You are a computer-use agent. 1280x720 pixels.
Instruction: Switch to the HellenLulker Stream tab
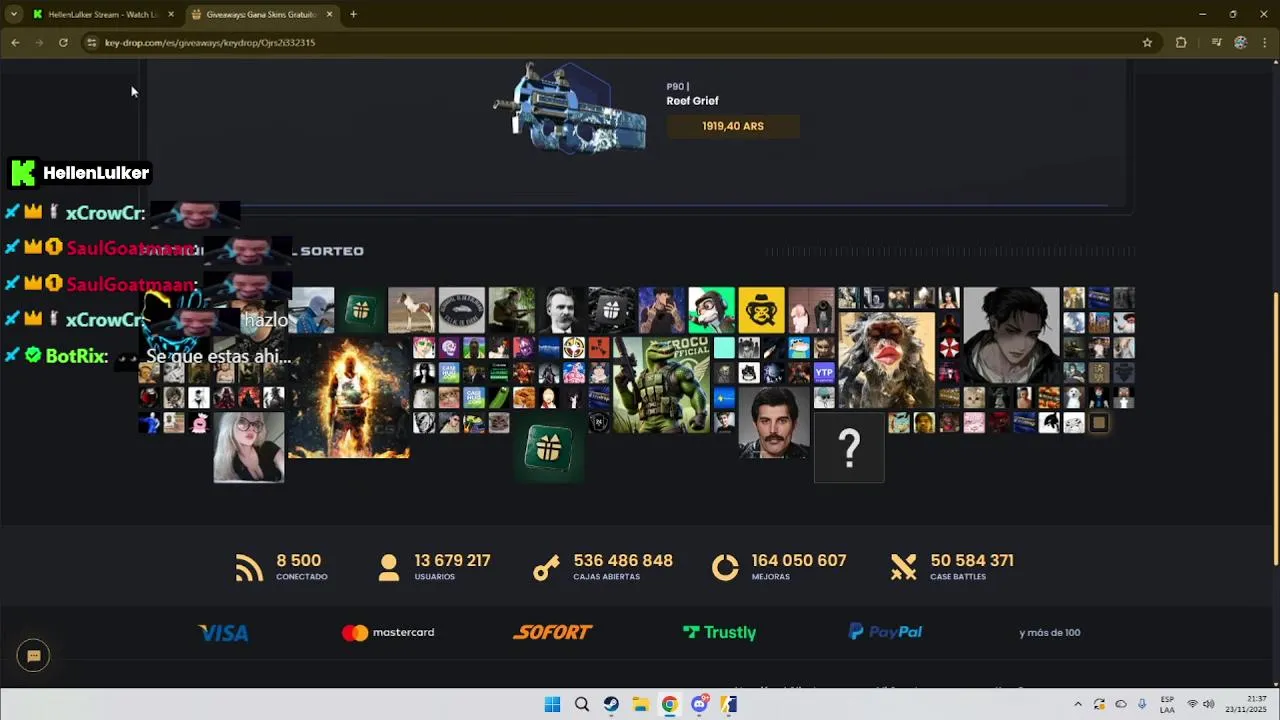pyautogui.click(x=104, y=14)
